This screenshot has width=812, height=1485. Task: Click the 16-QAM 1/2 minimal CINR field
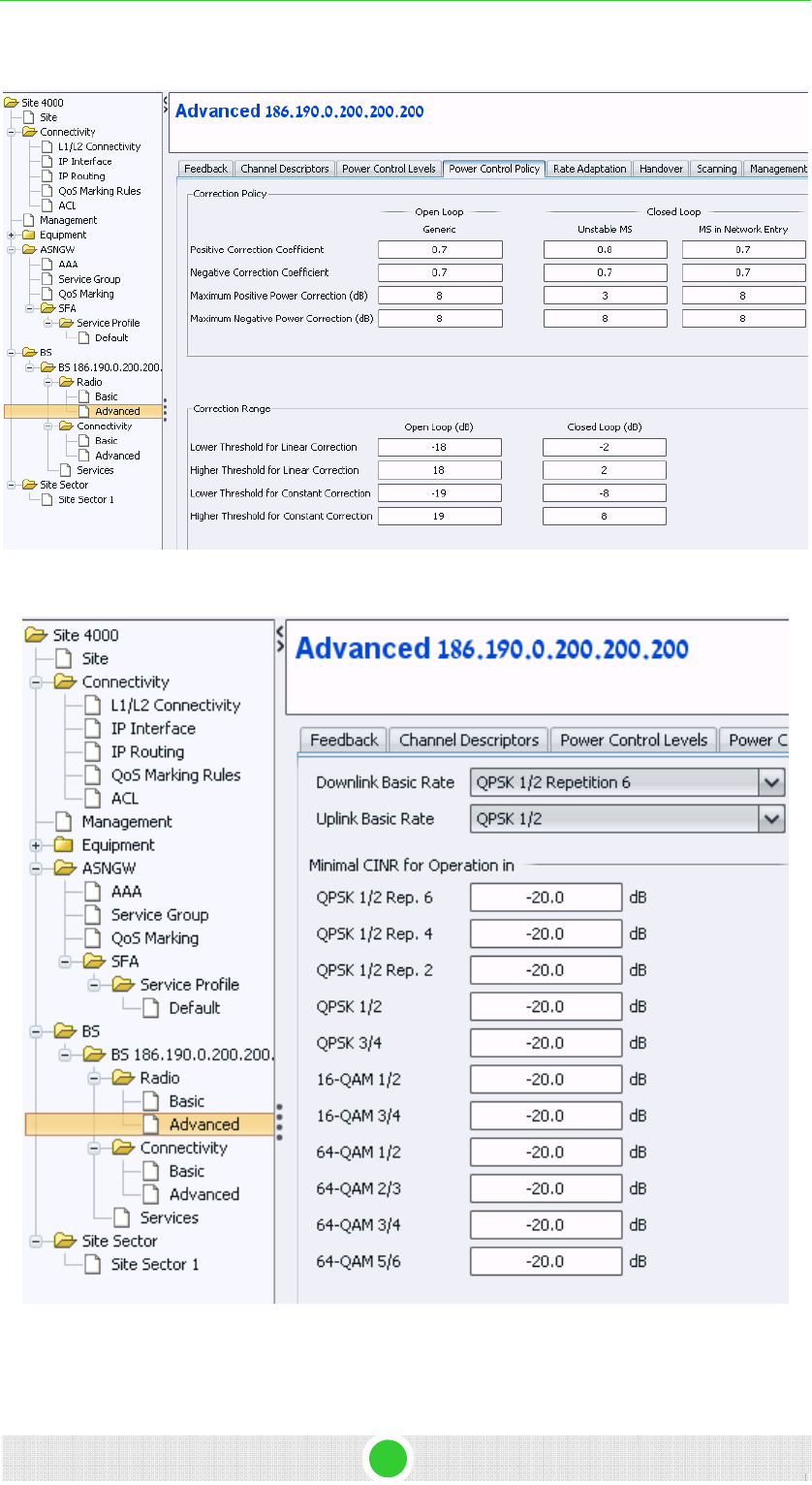[x=546, y=1080]
